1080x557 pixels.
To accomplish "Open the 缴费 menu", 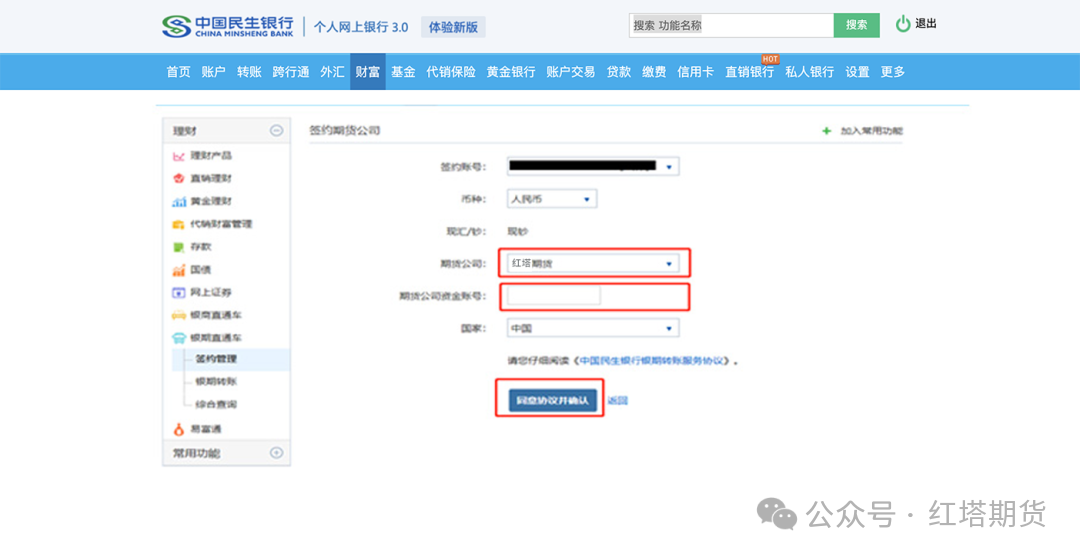I will 654,72.
